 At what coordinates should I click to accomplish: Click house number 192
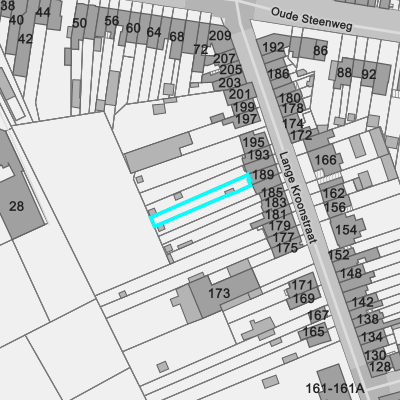click(x=273, y=47)
